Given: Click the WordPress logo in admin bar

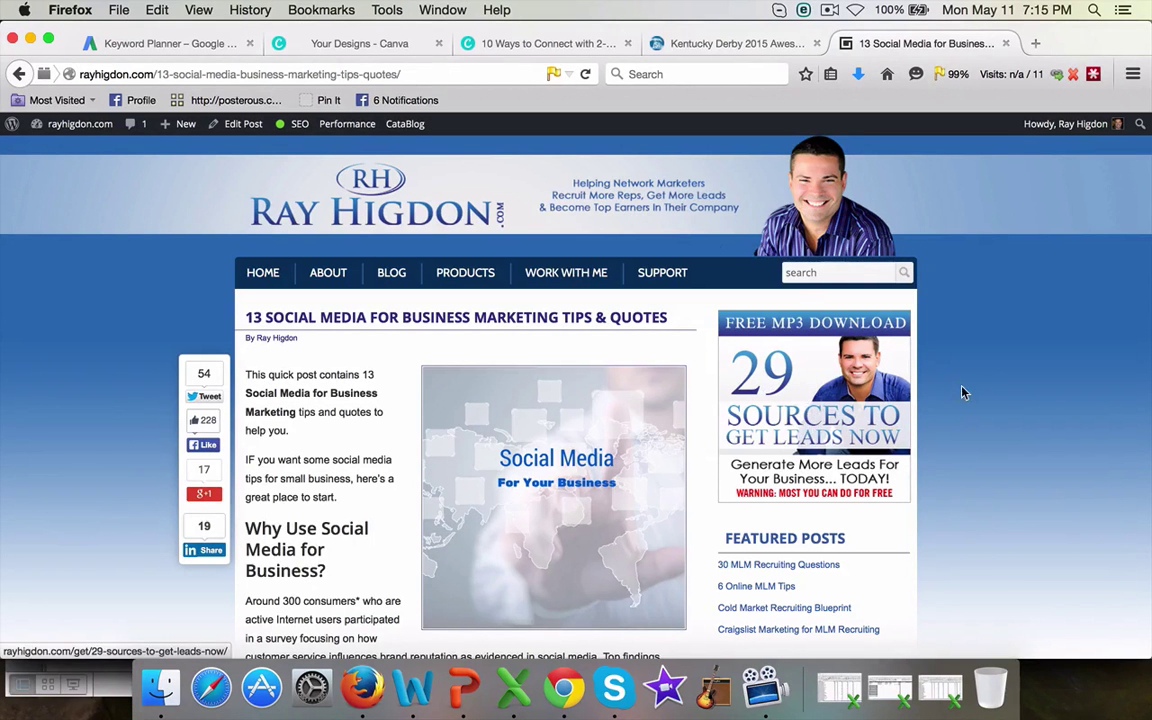Looking at the screenshot, I should point(12,123).
